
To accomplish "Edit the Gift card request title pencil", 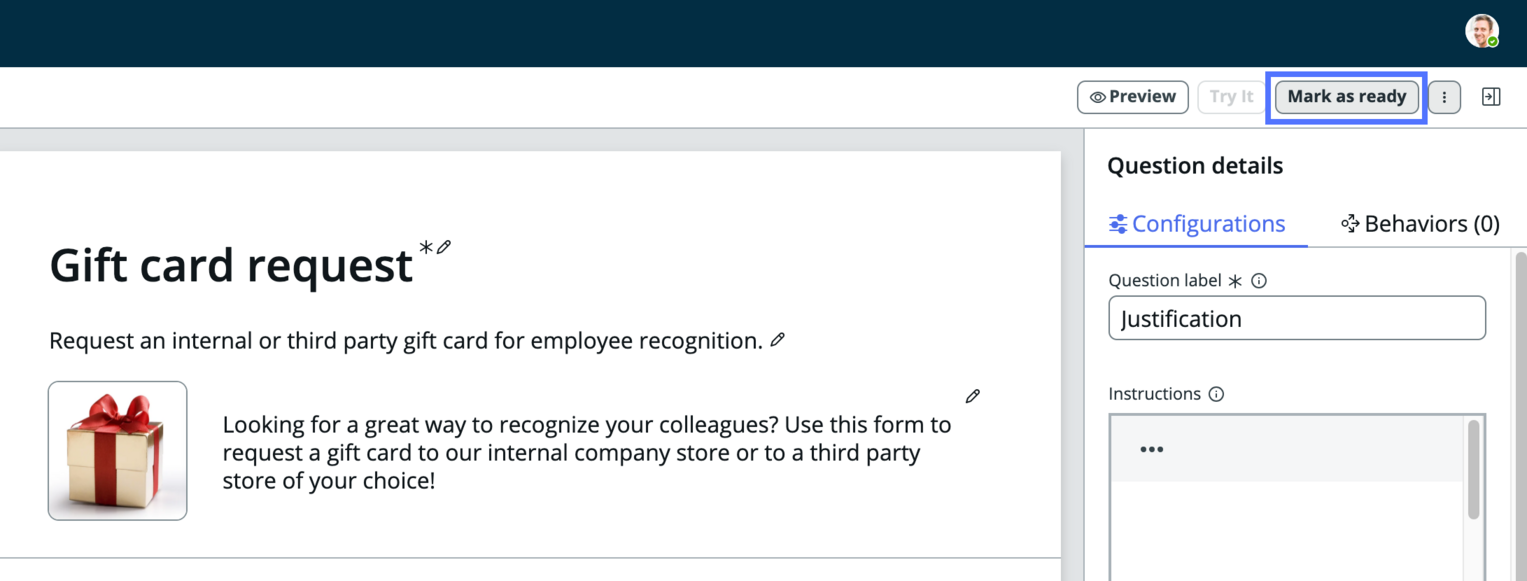I will coord(444,247).
